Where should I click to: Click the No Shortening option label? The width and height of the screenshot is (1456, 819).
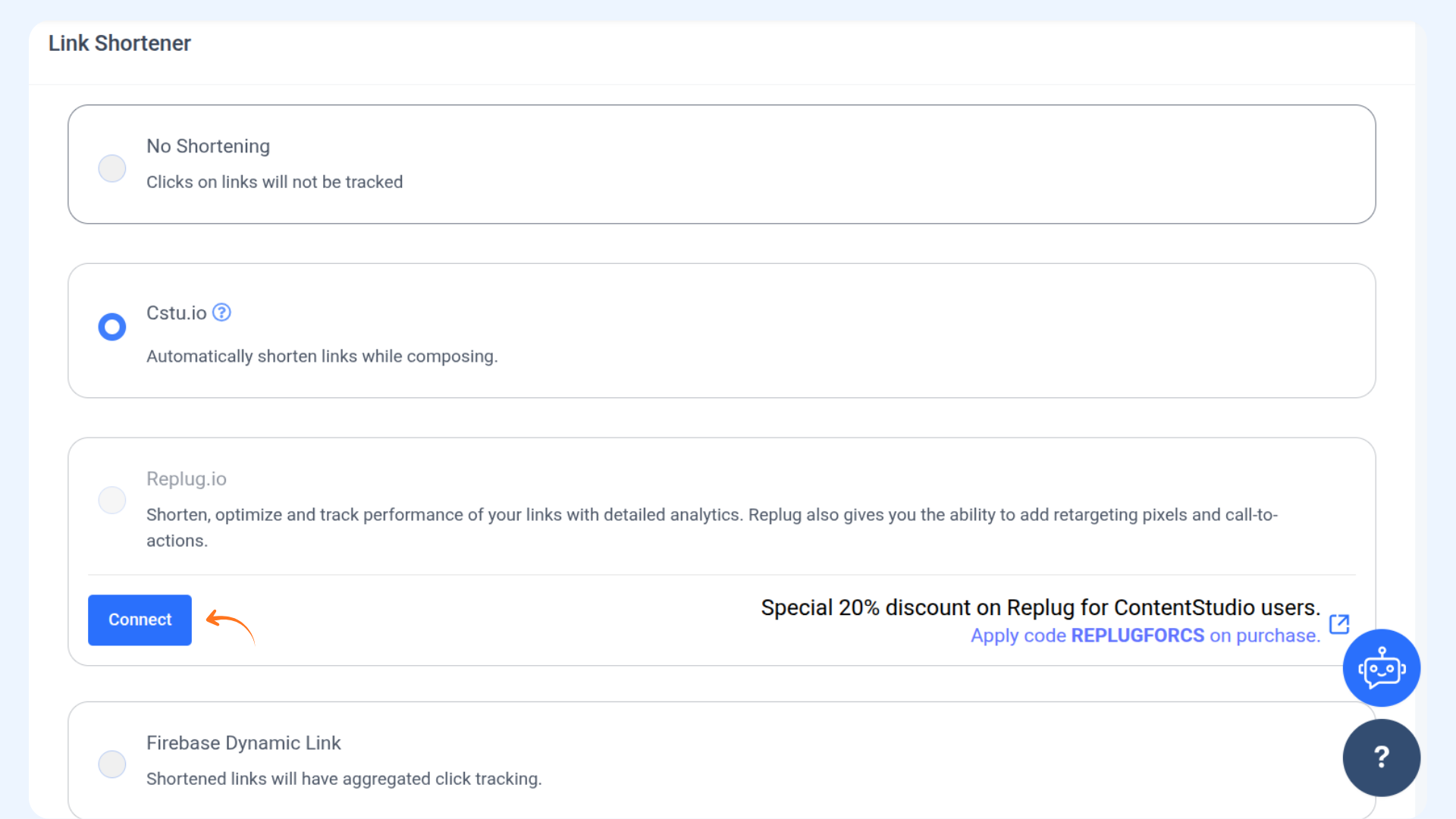[x=208, y=146]
